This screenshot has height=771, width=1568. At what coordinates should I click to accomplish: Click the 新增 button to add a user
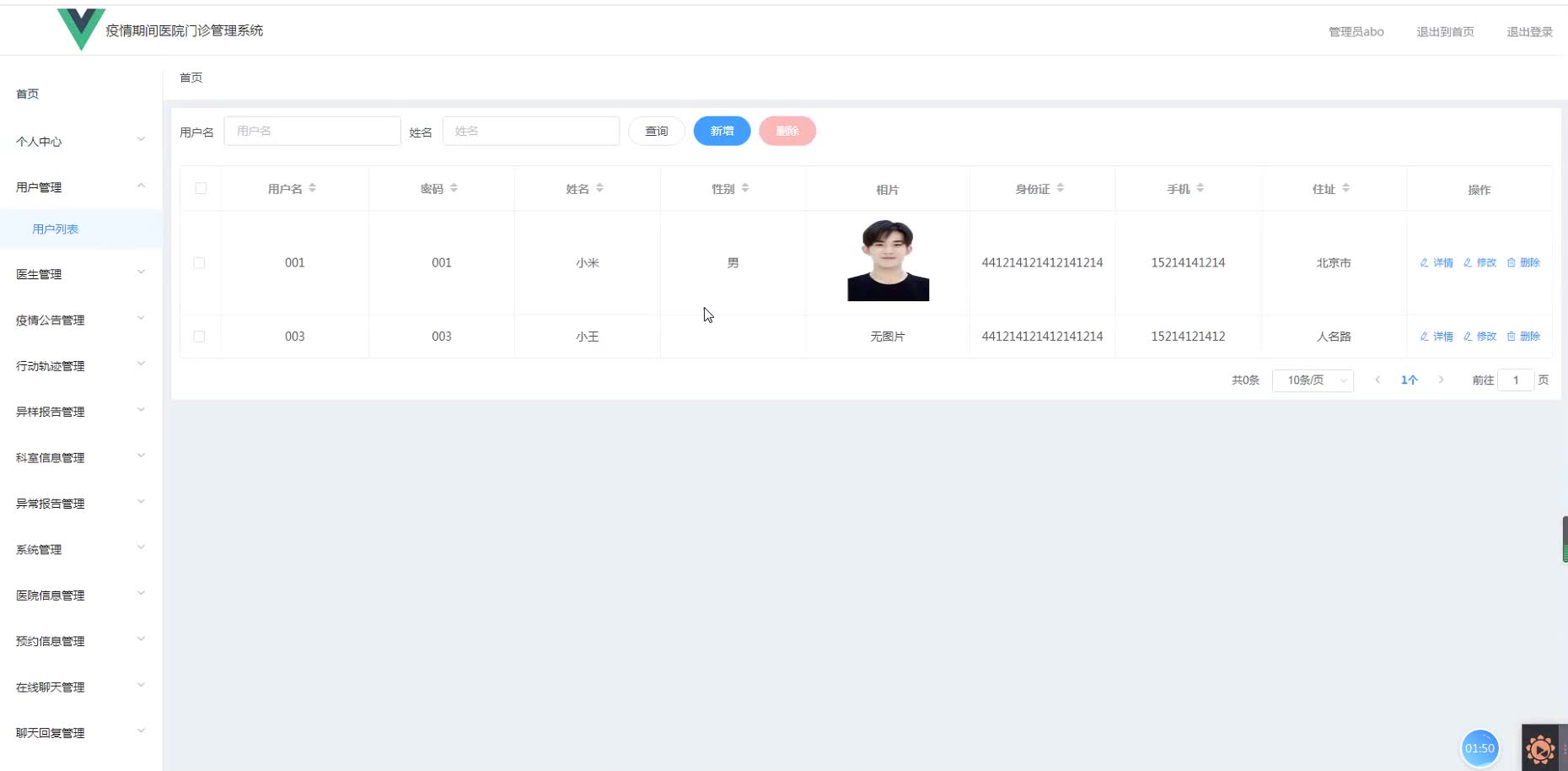[x=722, y=131]
